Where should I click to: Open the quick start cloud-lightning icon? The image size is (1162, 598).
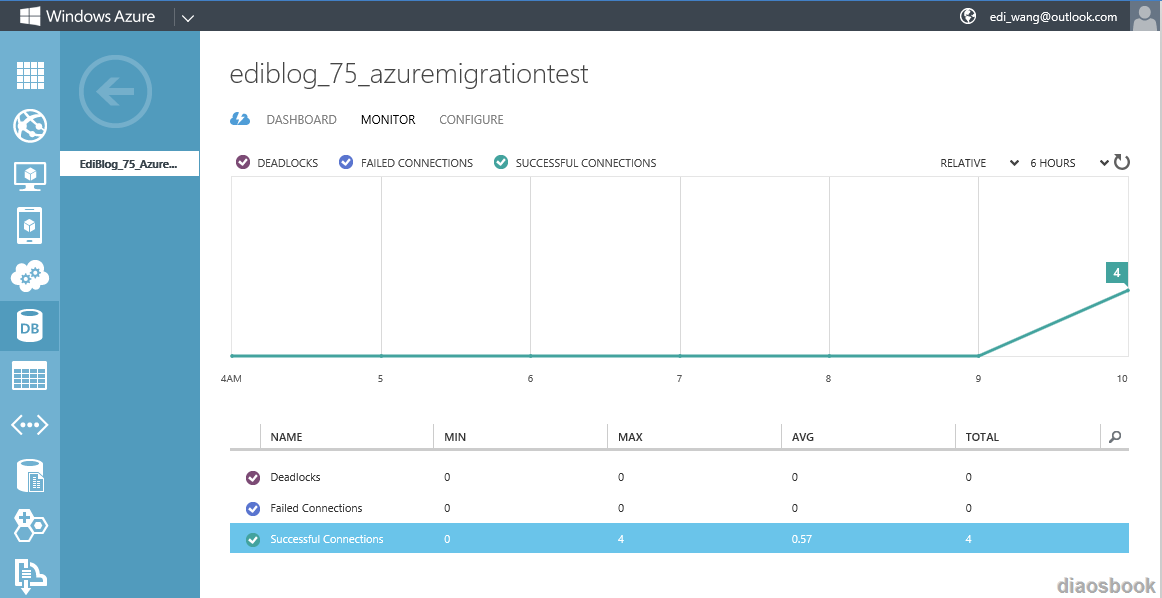(x=239, y=119)
